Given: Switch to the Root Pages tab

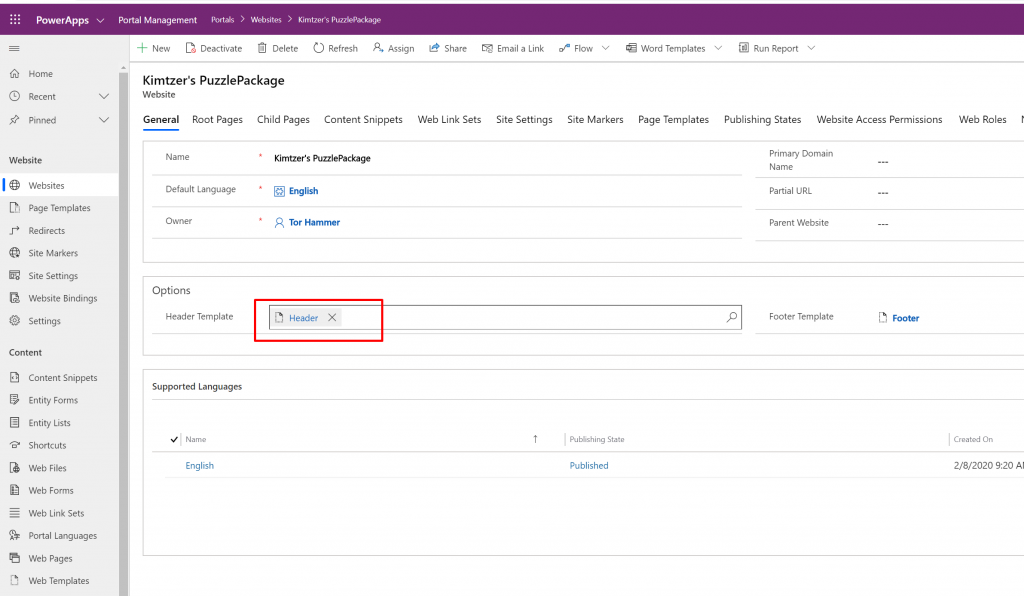Looking at the screenshot, I should pyautogui.click(x=217, y=119).
